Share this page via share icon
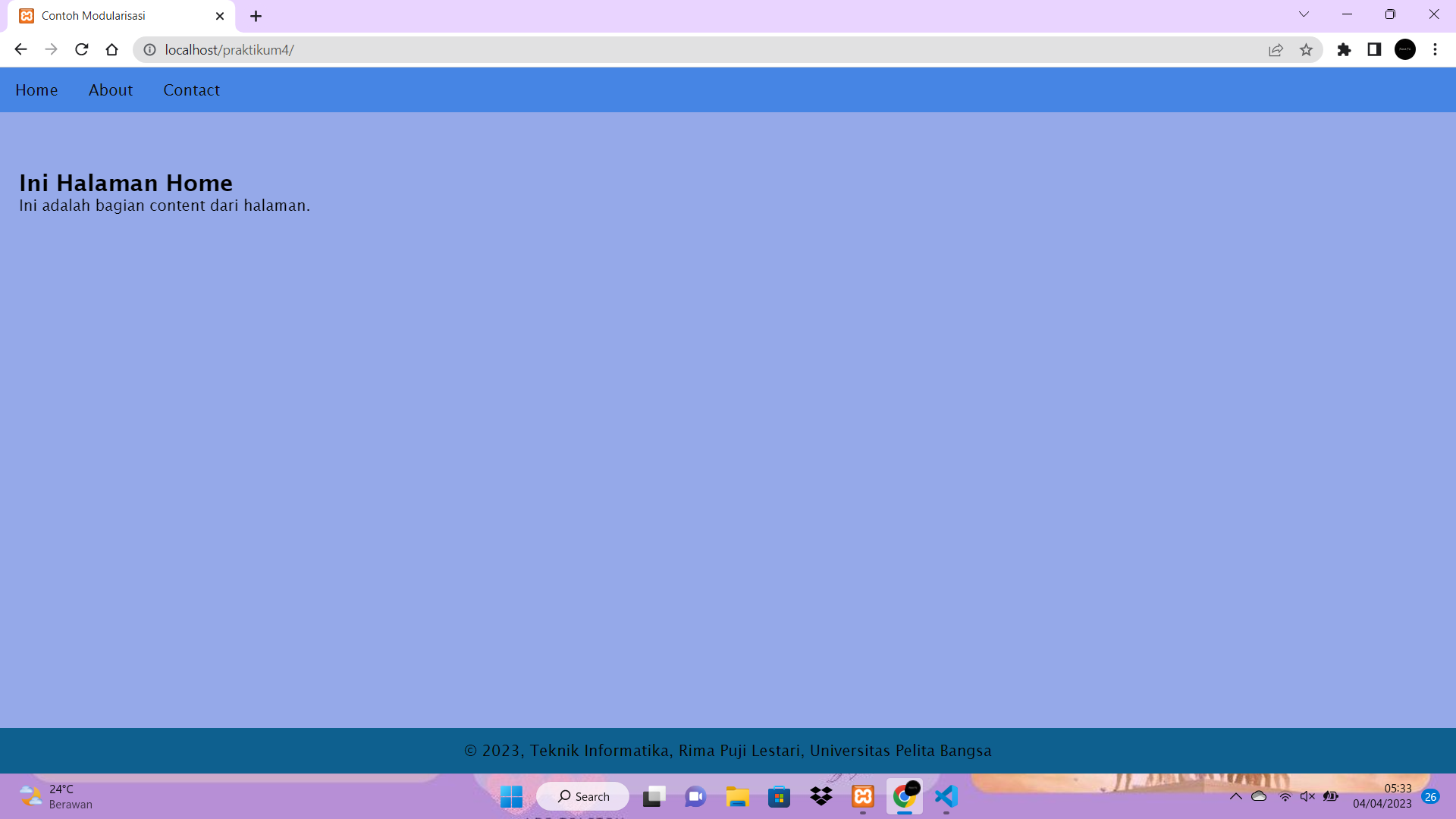The image size is (1456, 819). (1276, 50)
